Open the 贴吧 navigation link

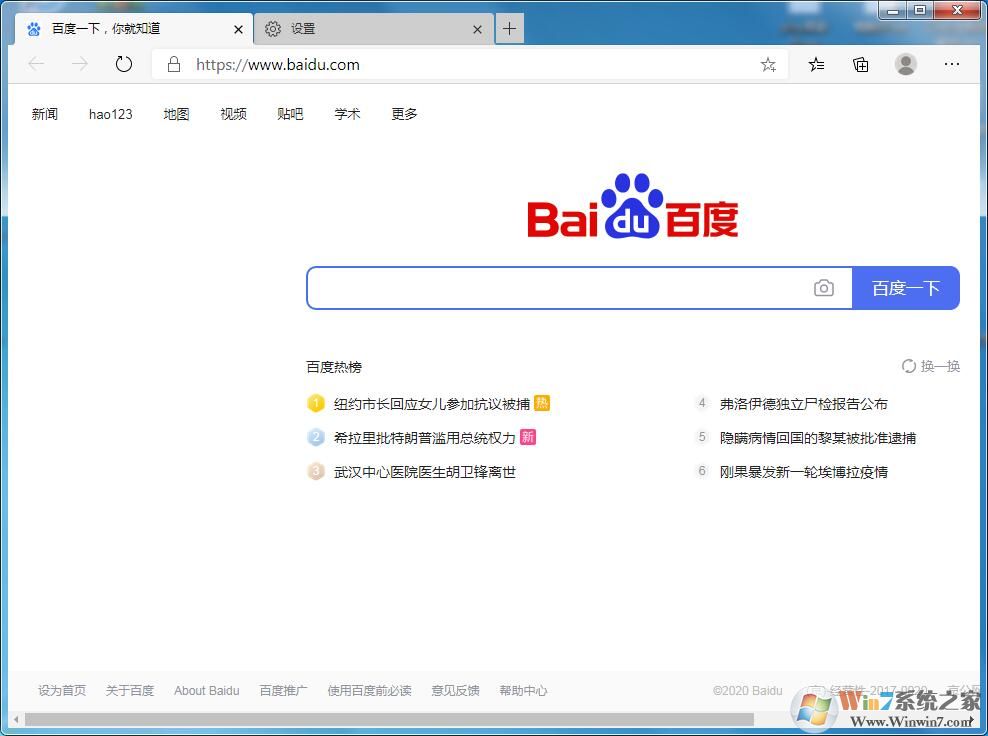click(x=290, y=114)
